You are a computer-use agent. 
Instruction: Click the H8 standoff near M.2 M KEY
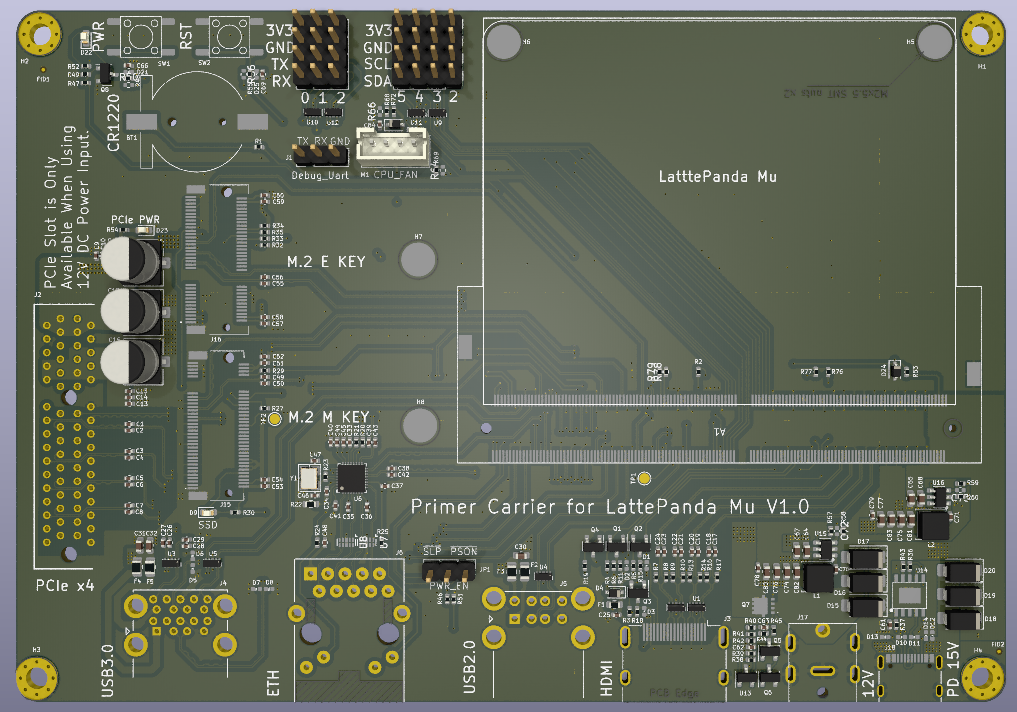click(420, 425)
